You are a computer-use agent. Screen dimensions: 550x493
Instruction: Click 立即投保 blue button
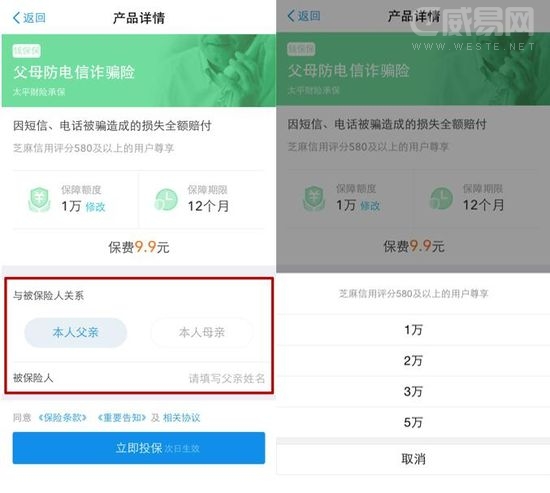click(139, 448)
